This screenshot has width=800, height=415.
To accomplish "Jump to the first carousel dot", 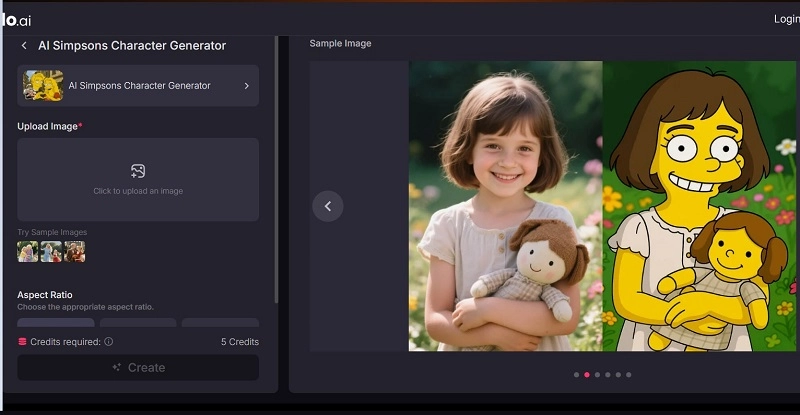I will [576, 375].
